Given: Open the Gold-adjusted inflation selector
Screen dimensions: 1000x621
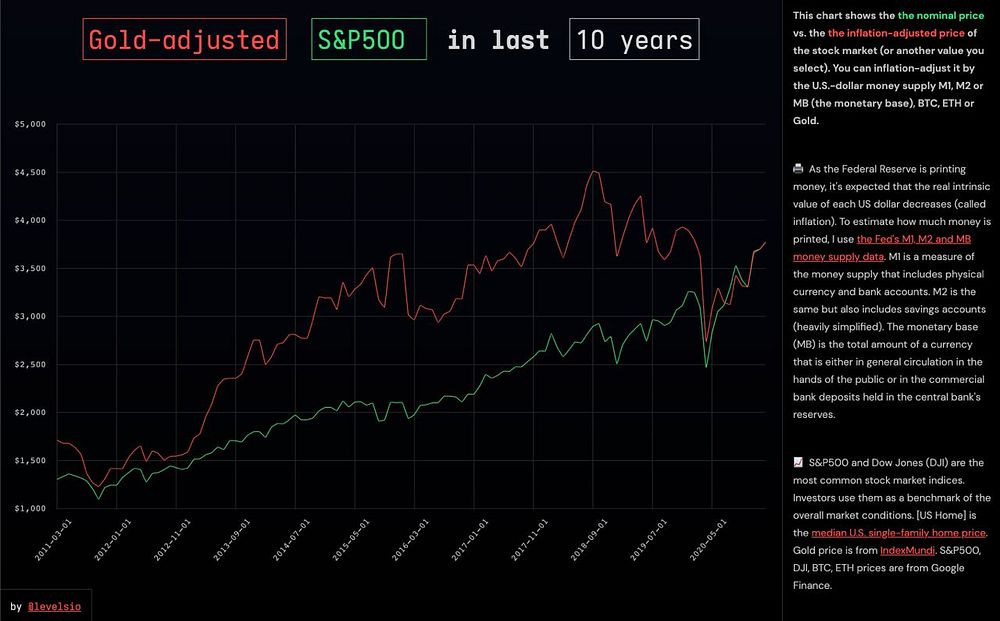Looking at the screenshot, I should (184, 40).
